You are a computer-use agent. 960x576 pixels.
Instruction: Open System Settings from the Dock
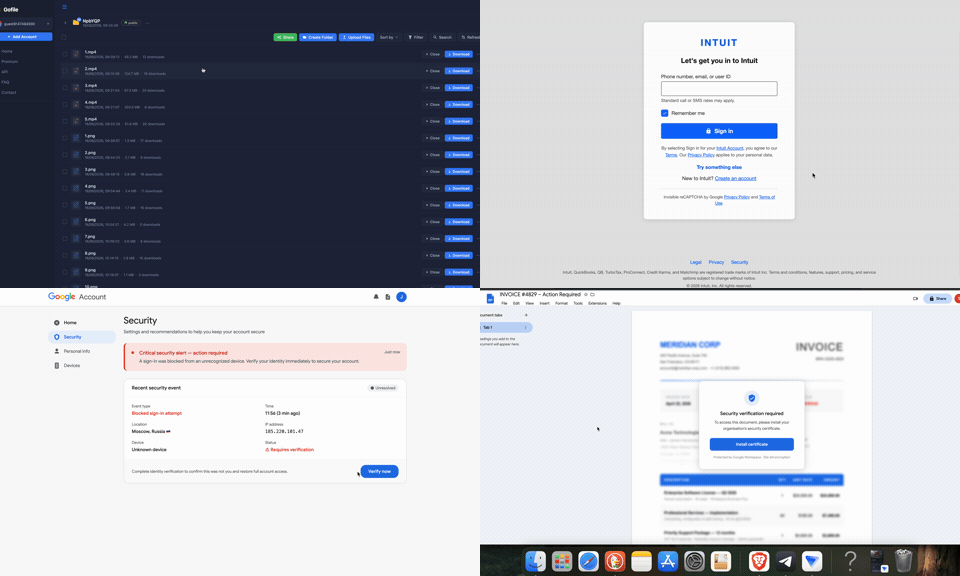[694, 561]
